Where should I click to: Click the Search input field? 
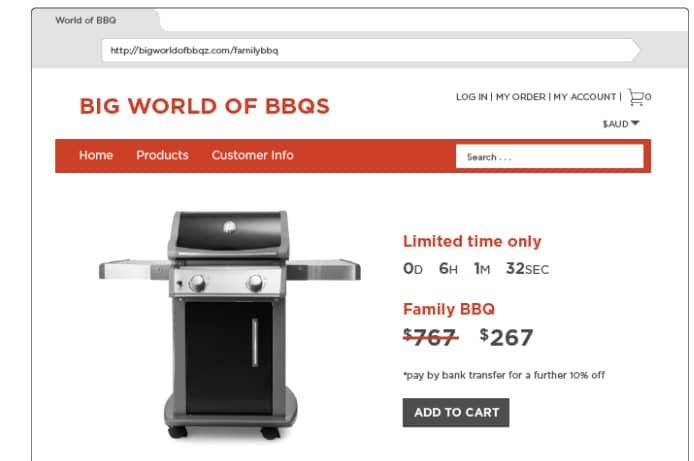pyautogui.click(x=549, y=156)
